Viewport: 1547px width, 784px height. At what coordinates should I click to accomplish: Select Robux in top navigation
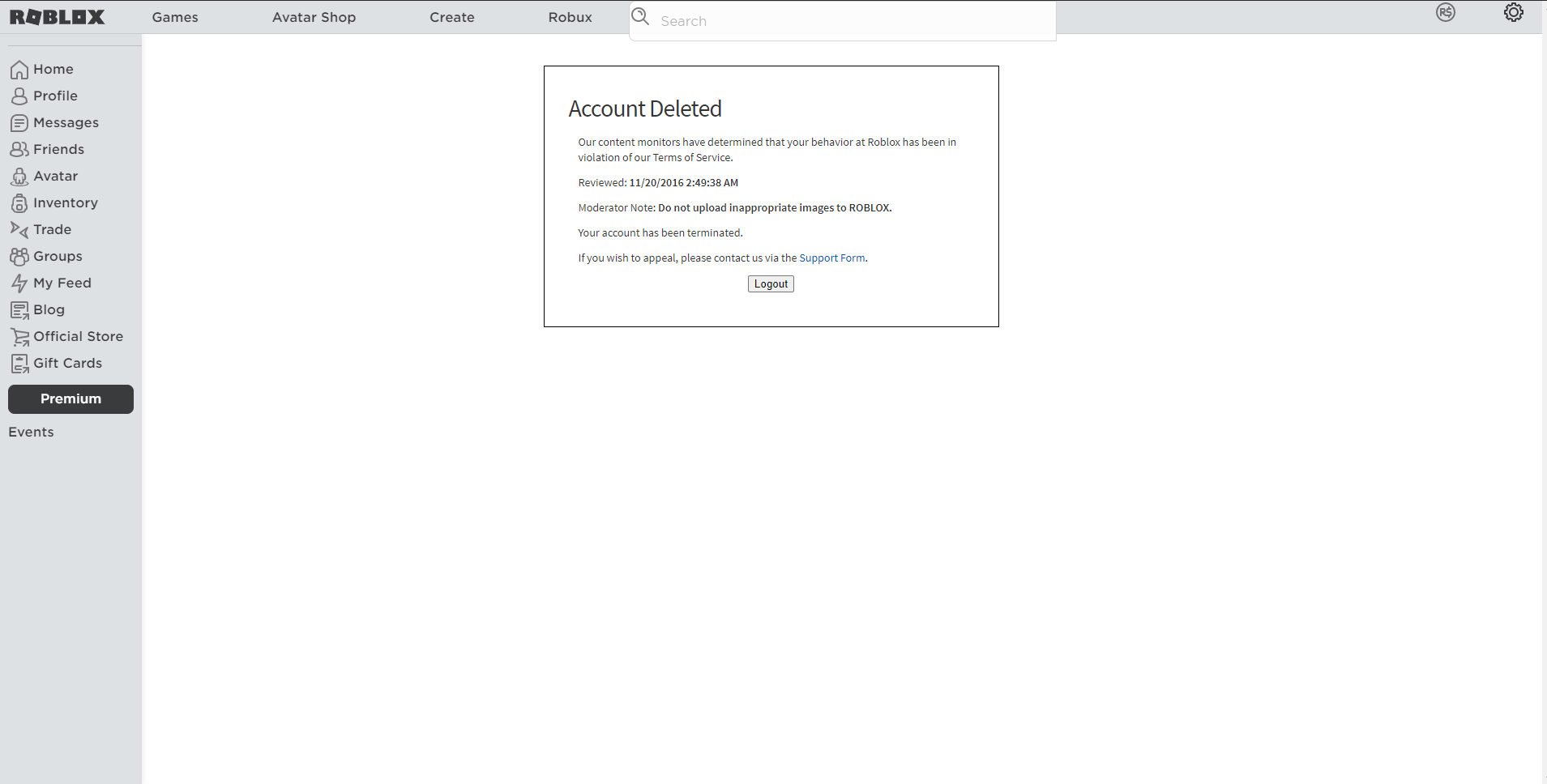coord(570,17)
